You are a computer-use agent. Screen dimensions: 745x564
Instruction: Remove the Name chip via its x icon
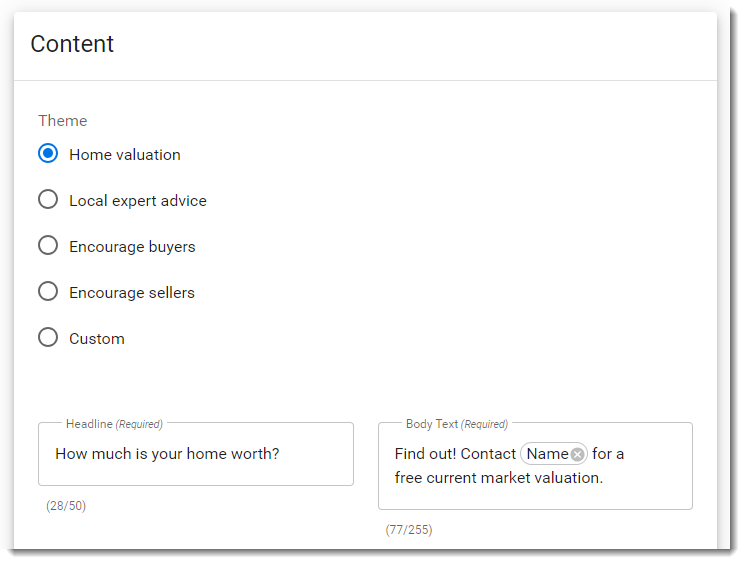[x=577, y=454]
